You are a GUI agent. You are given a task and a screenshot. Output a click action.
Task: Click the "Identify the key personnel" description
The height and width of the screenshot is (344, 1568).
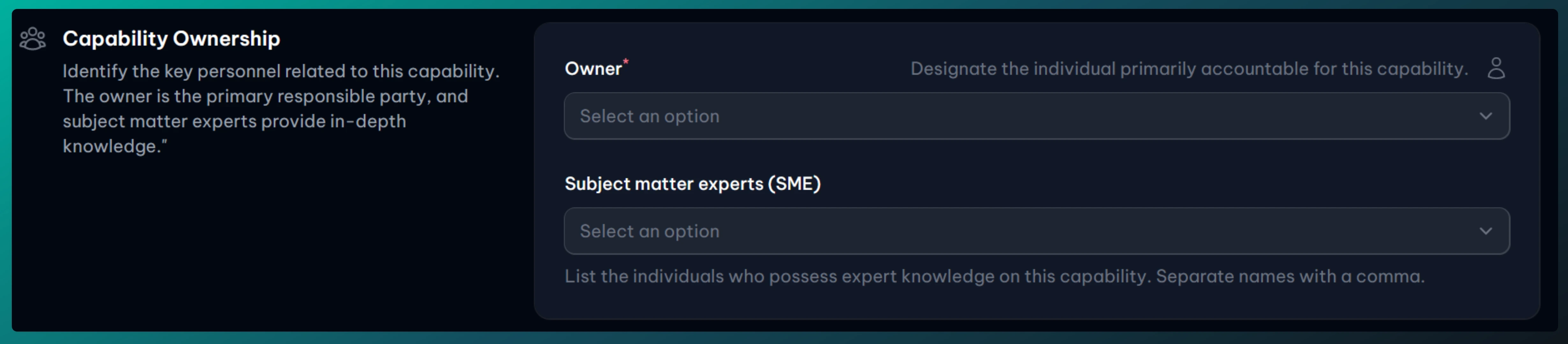point(281,71)
